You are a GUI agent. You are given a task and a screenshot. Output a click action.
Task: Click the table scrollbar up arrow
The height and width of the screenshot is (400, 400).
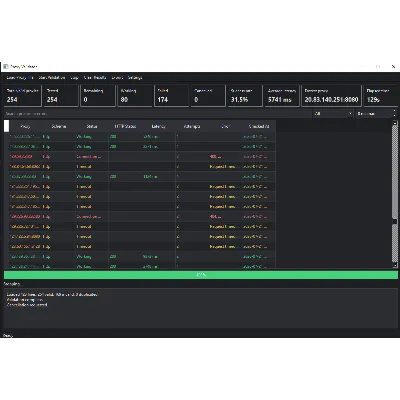[395, 123]
